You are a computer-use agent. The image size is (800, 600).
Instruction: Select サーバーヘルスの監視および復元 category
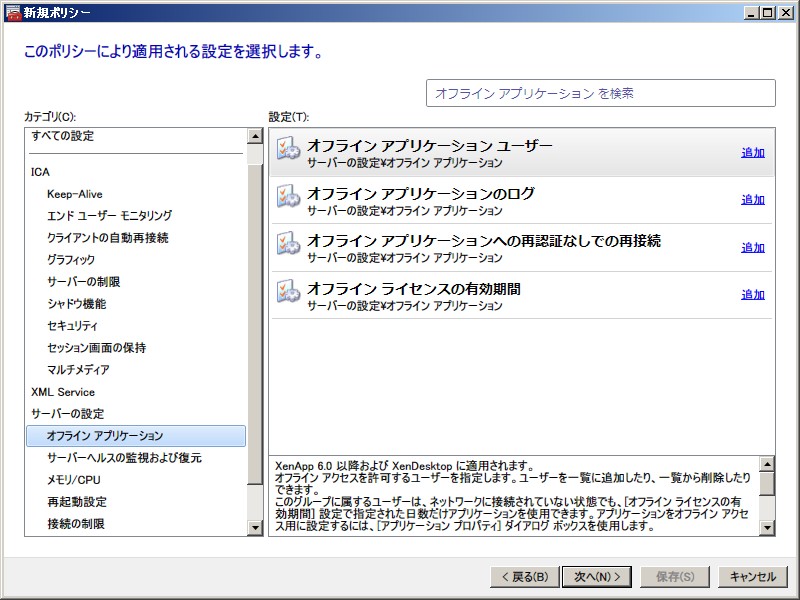click(124, 458)
